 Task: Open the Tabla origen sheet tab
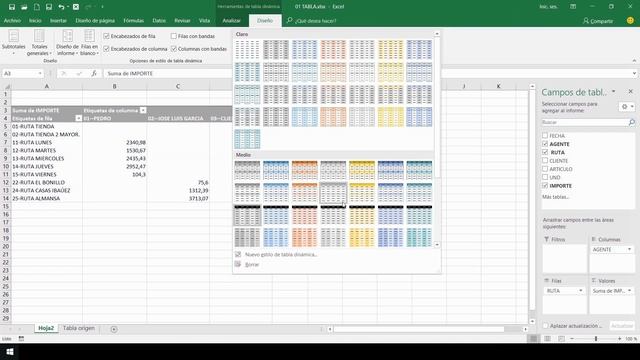tap(79, 329)
